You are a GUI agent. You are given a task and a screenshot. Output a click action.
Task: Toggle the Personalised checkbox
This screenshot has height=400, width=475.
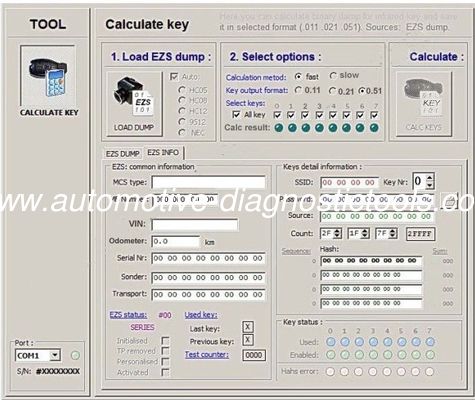point(165,362)
